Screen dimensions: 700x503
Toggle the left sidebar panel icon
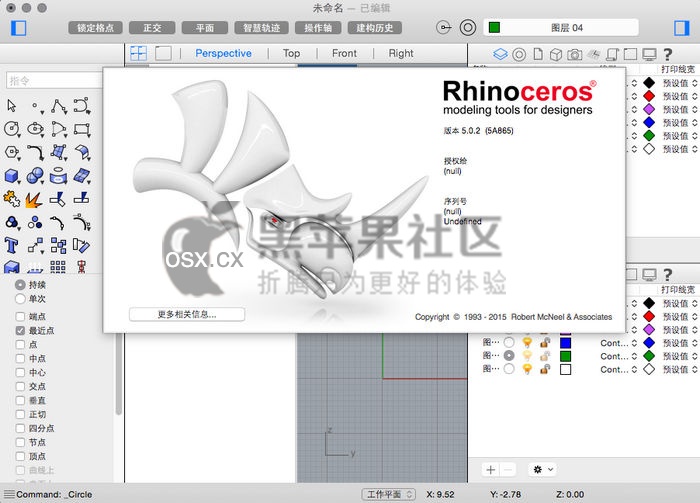pos(18,28)
